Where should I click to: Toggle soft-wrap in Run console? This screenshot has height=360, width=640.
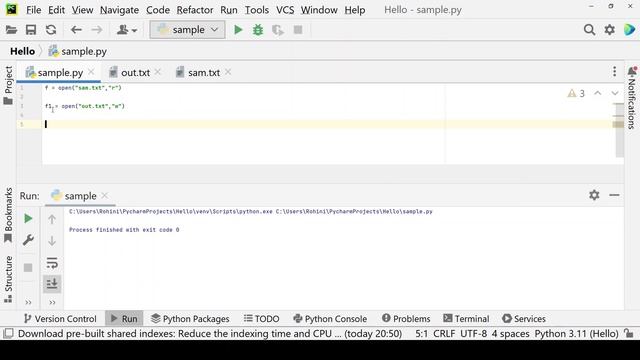click(x=52, y=263)
